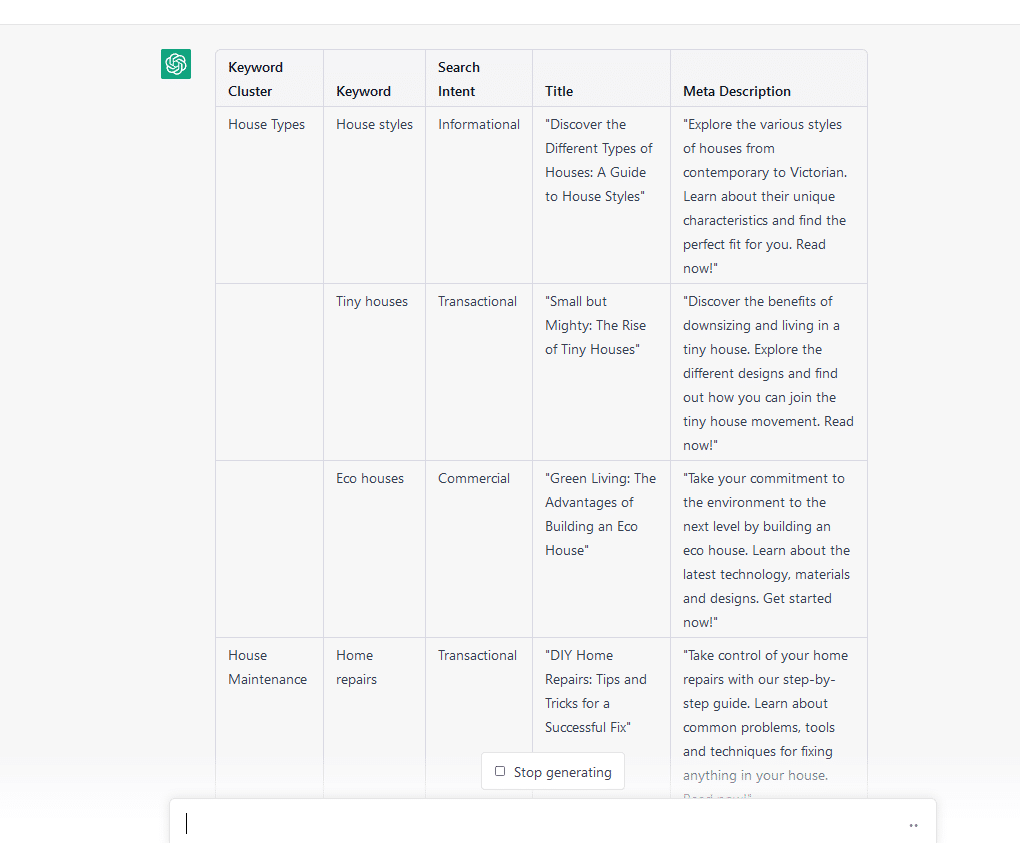1020x843 pixels.
Task: Click the House styles keyword cell
Action: point(374,125)
